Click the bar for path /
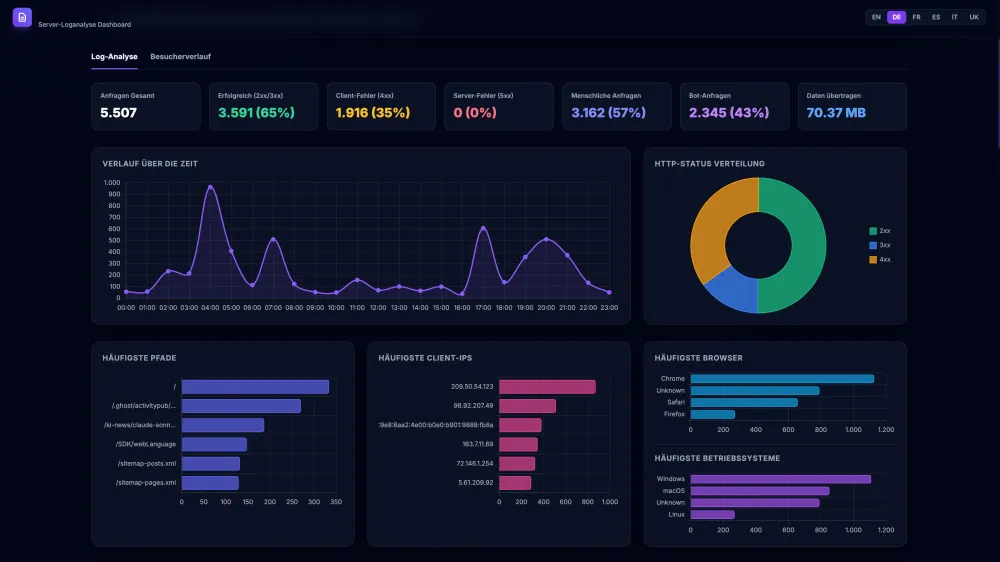 (x=255, y=387)
